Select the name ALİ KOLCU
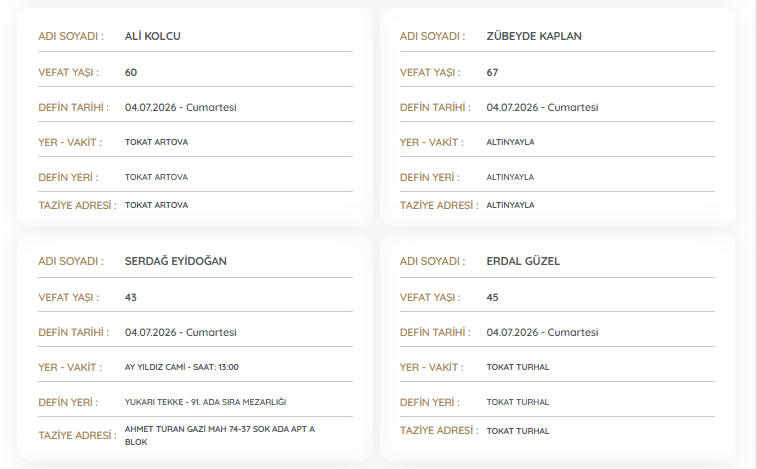The height and width of the screenshot is (469, 757). [153, 36]
